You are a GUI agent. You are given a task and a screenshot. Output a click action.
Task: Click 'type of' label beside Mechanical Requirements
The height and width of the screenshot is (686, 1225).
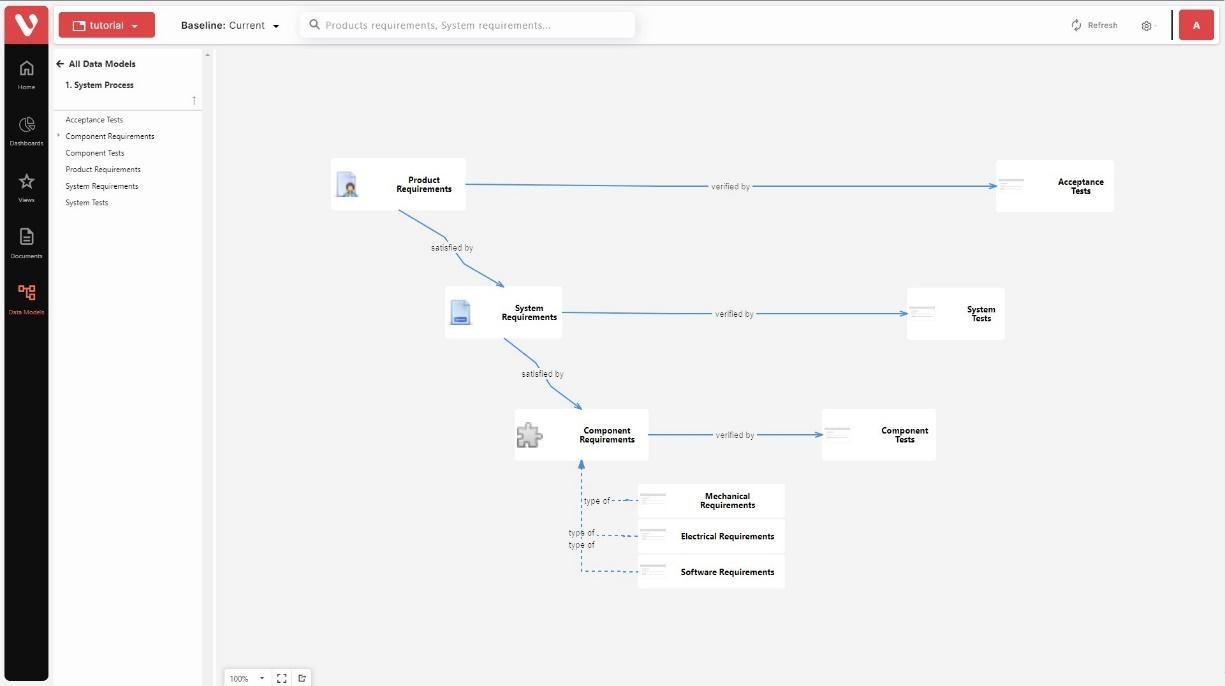[x=596, y=500]
